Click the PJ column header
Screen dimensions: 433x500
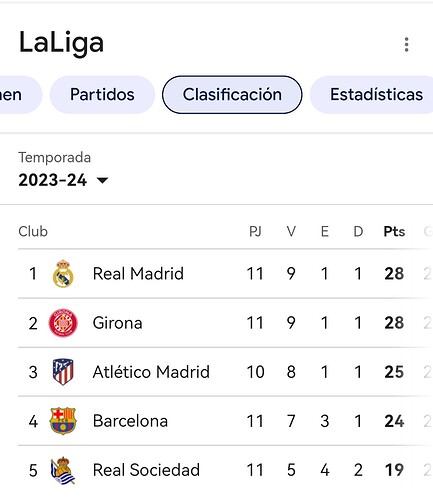point(255,231)
